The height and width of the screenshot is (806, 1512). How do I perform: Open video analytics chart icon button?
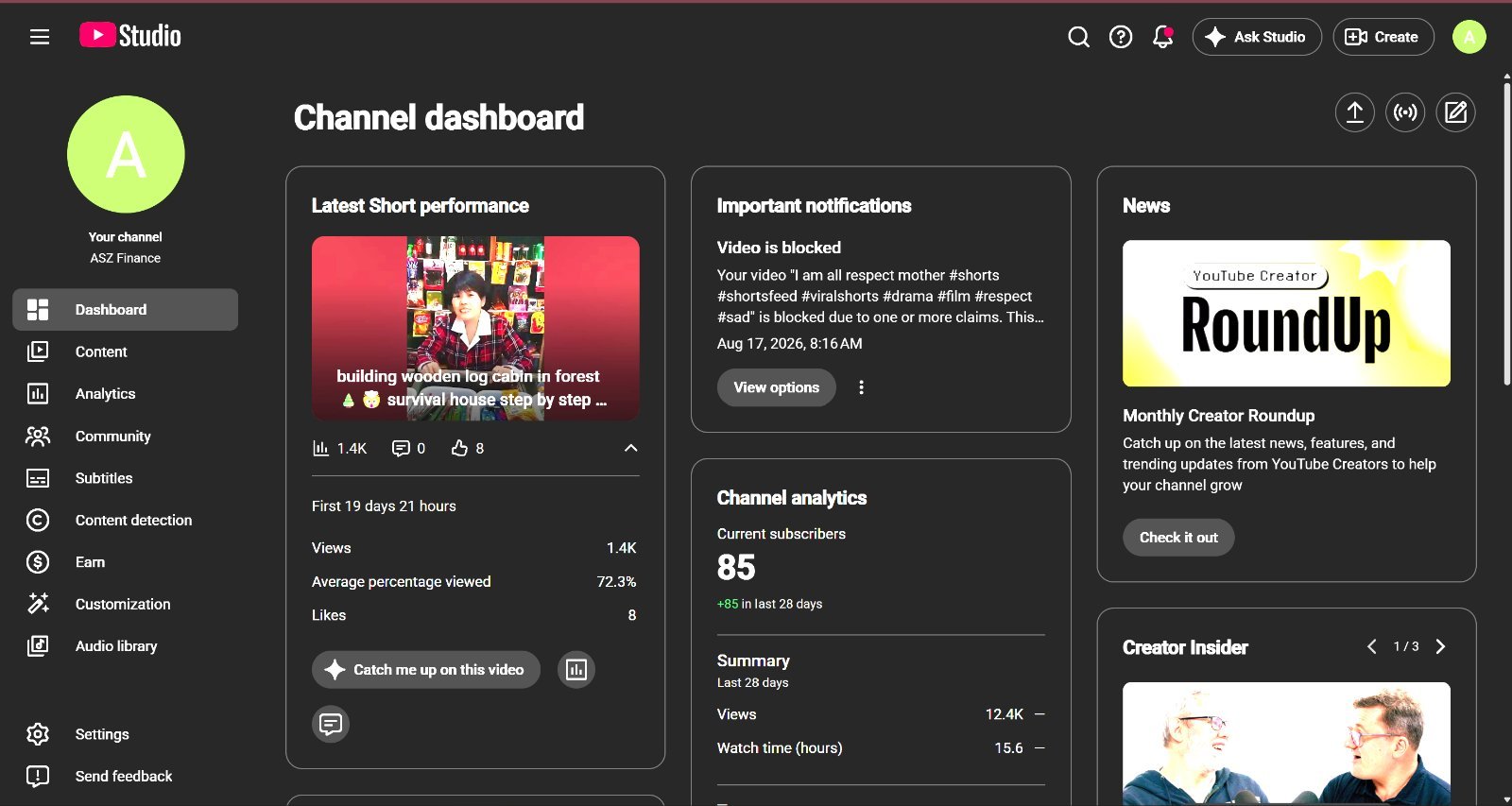coord(576,670)
